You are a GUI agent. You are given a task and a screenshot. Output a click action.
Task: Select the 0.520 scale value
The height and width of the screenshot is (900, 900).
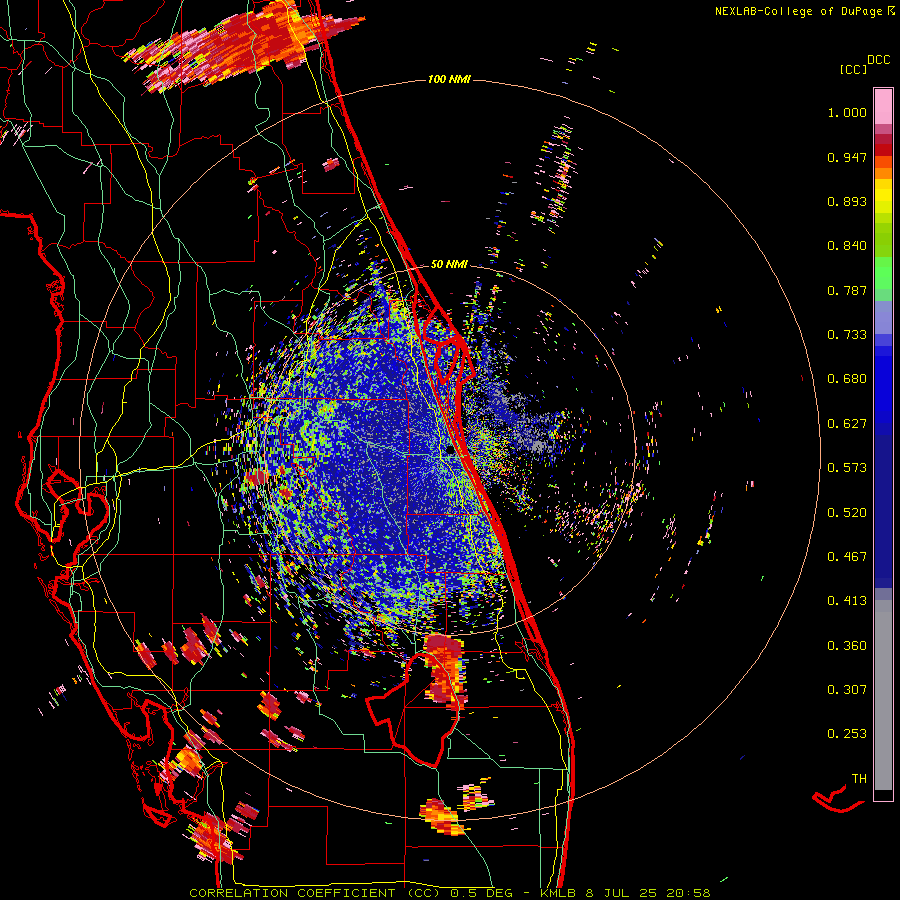[847, 513]
